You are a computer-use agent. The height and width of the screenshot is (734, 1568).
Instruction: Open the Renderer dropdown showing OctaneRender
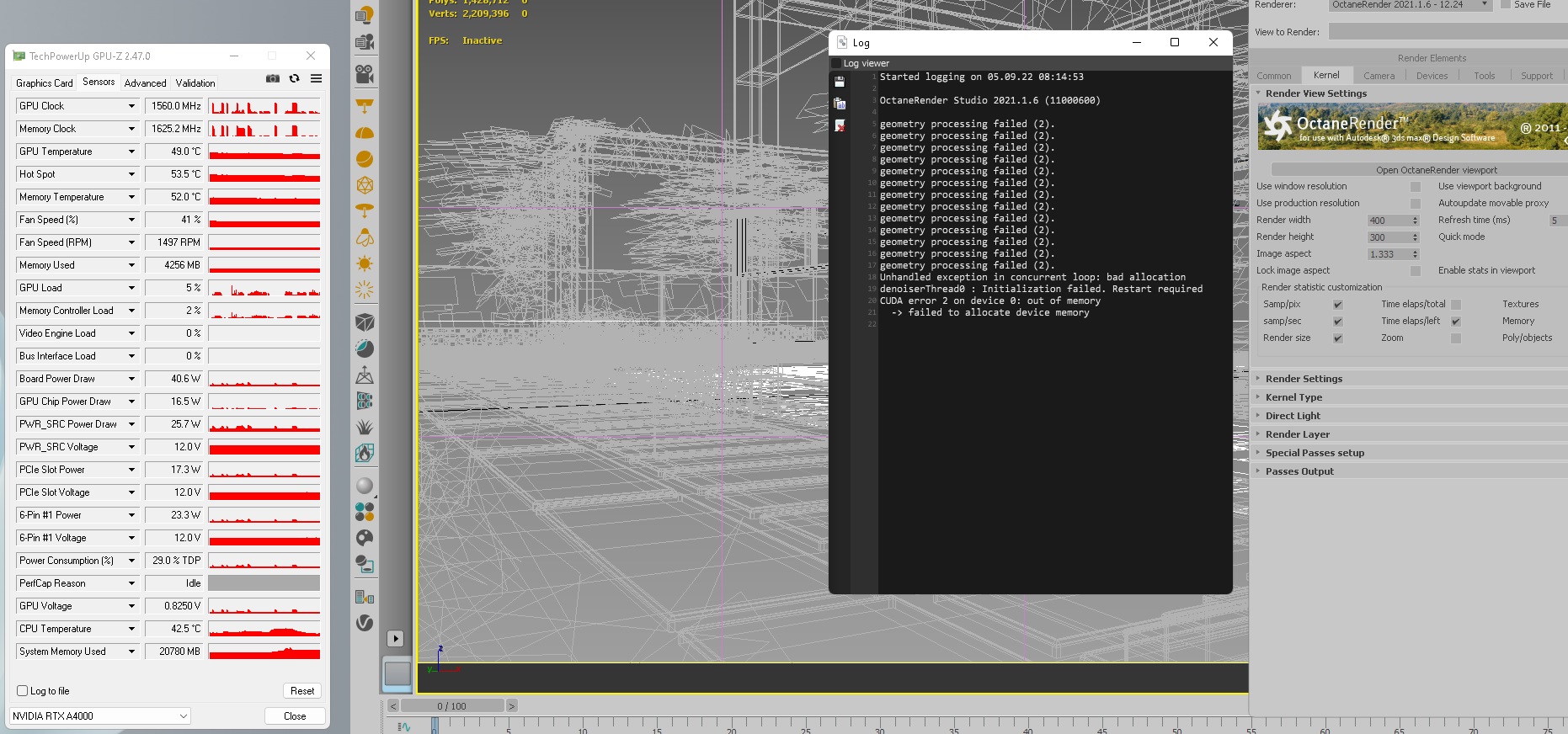pos(1411,5)
